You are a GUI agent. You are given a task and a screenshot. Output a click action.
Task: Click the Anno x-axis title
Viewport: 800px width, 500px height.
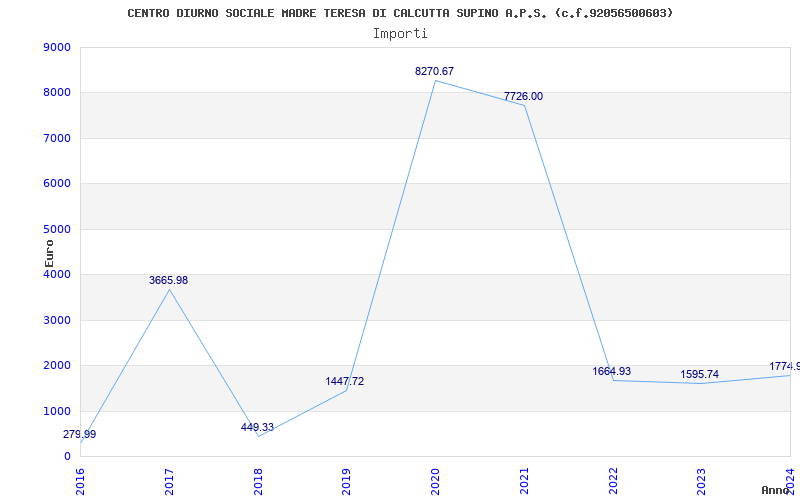coord(776,490)
